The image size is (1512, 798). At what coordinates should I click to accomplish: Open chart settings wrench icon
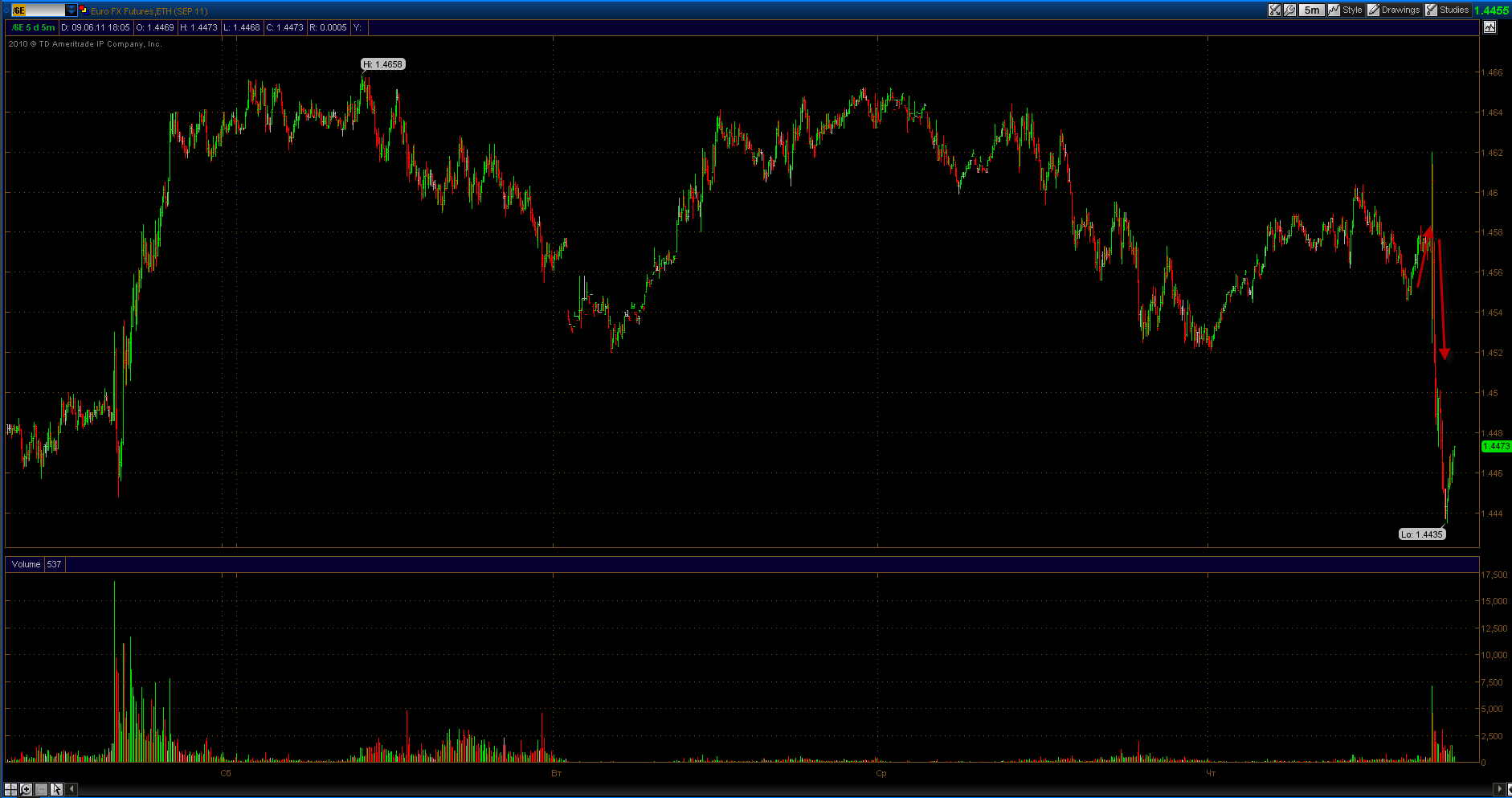(x=1289, y=10)
